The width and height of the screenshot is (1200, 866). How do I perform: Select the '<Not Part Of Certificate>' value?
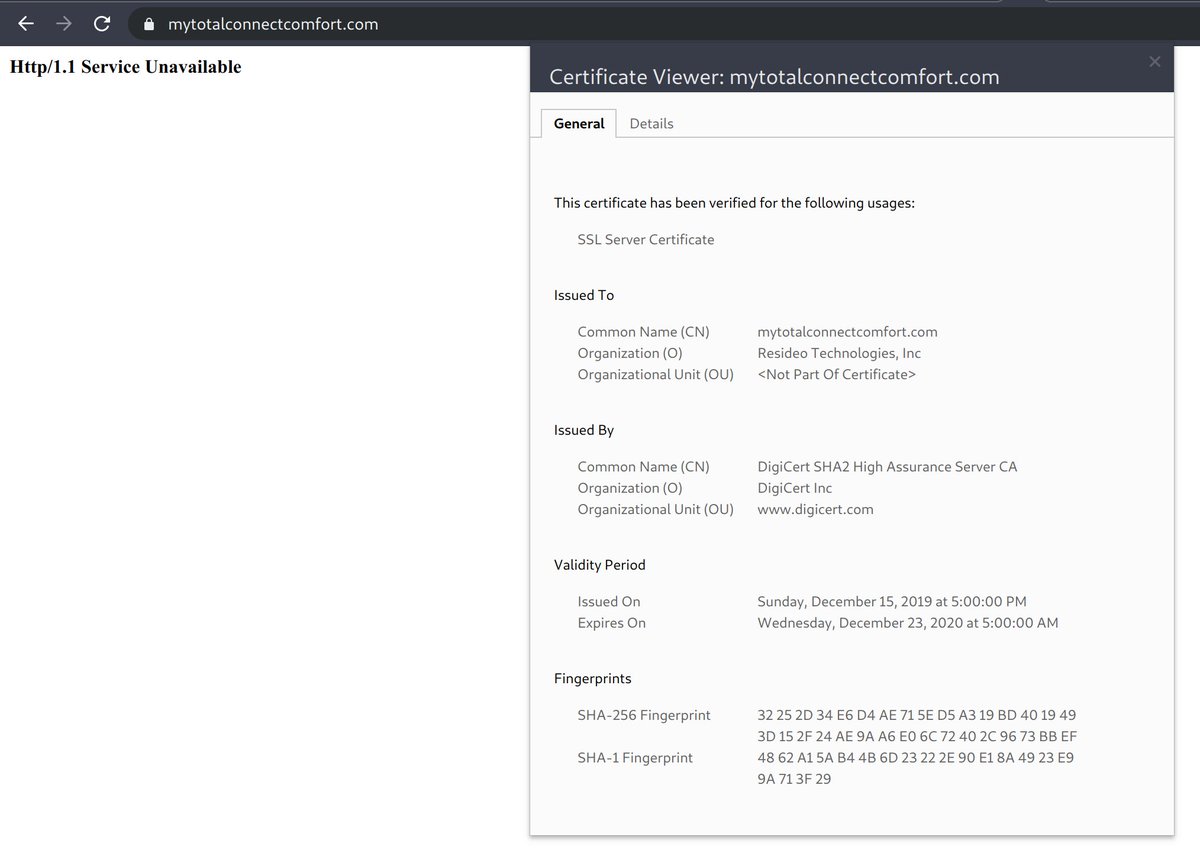pos(837,375)
